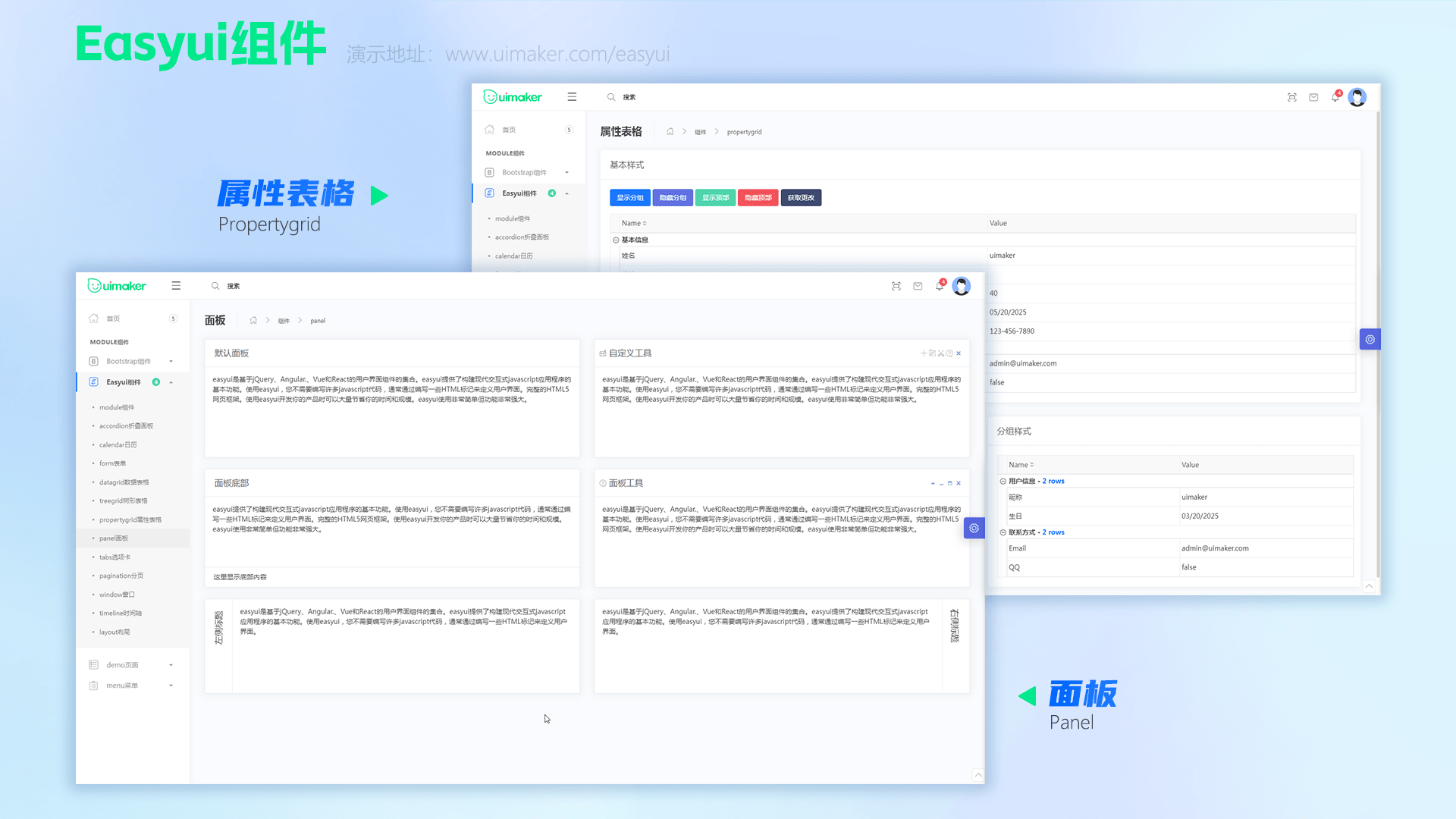Image resolution: width=1456 pixels, height=819 pixels.
Task: Open the notification bell in the front window
Action: [940, 286]
